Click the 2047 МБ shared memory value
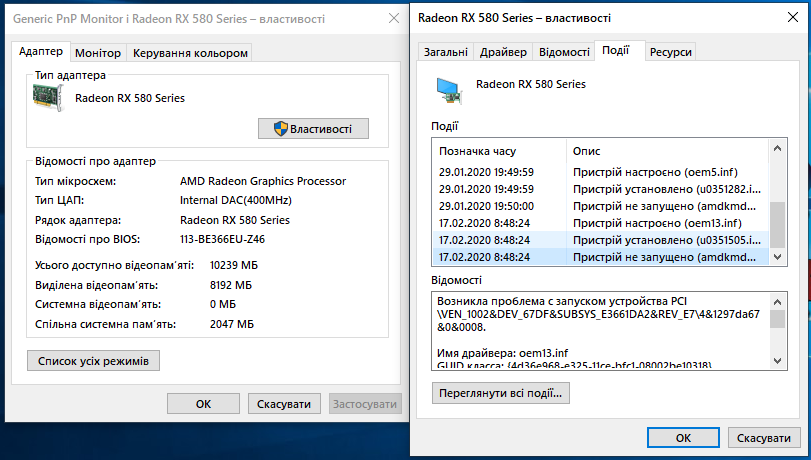This screenshot has height=460, width=811. pos(232,325)
